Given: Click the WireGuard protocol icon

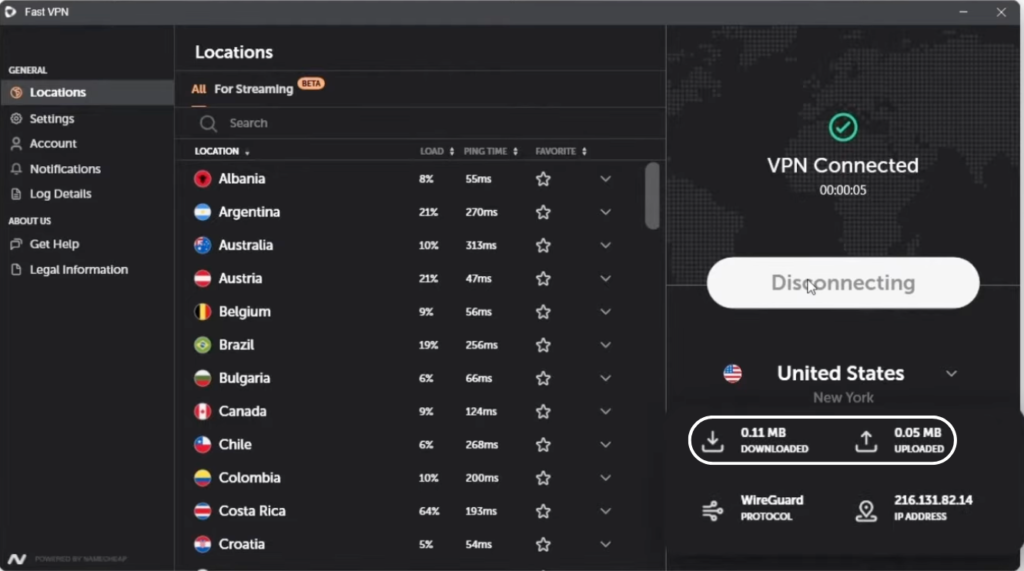Looking at the screenshot, I should point(712,510).
